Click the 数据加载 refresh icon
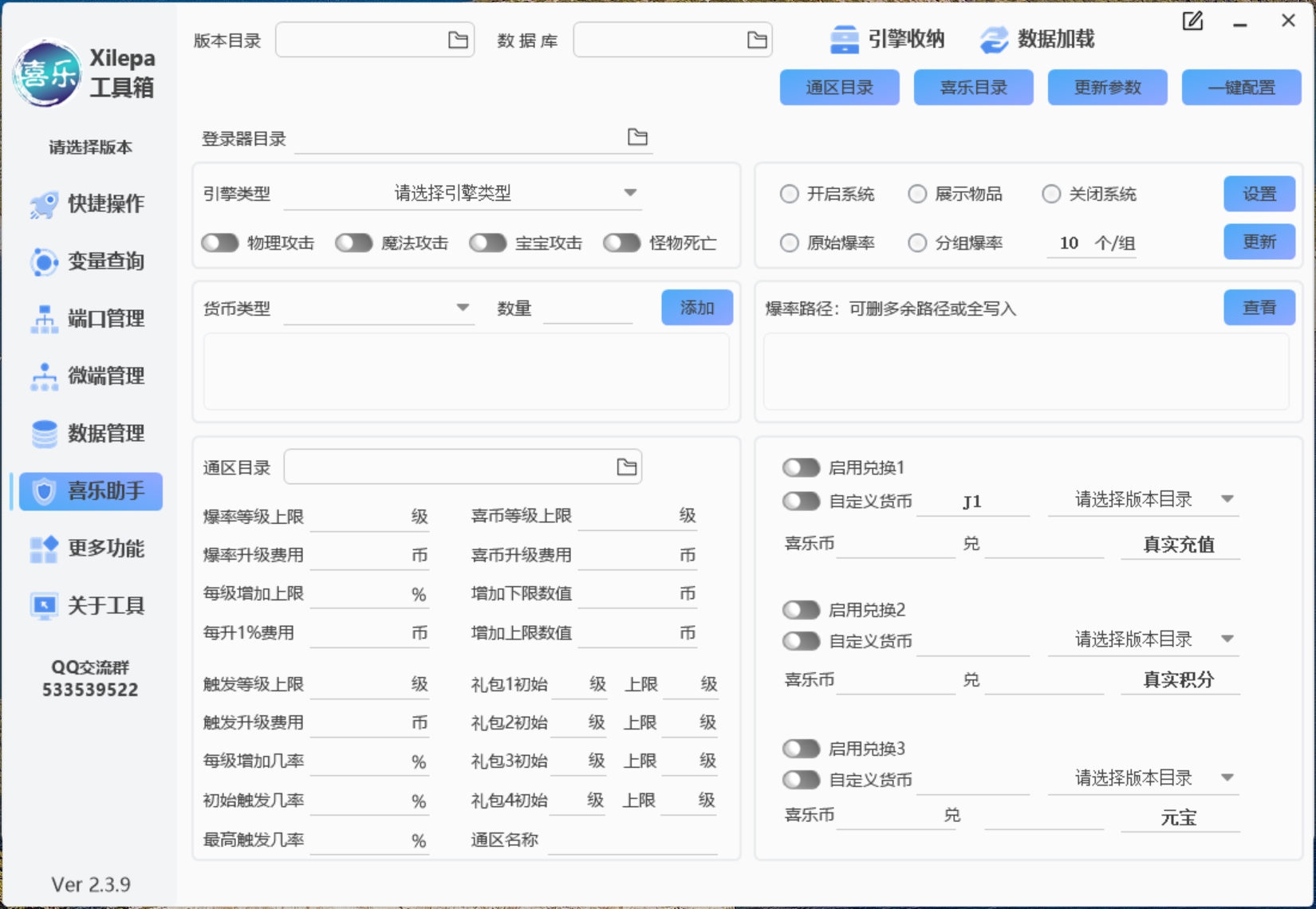The width and height of the screenshot is (1316, 909). pos(994,39)
